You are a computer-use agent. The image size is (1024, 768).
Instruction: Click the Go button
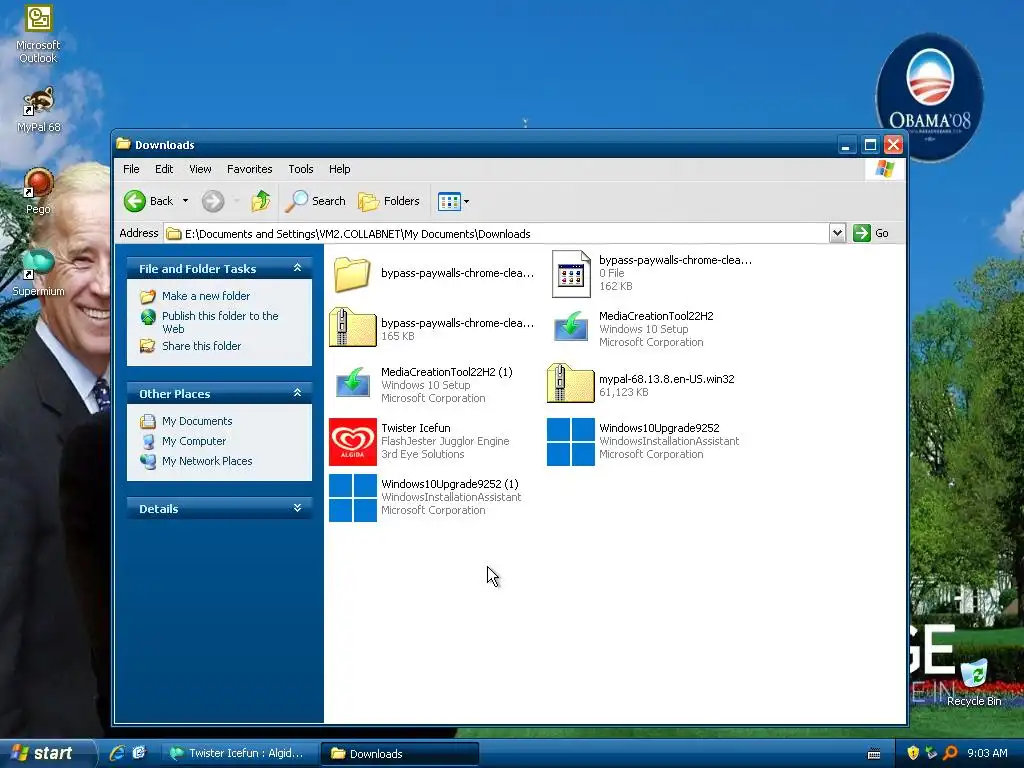871,233
